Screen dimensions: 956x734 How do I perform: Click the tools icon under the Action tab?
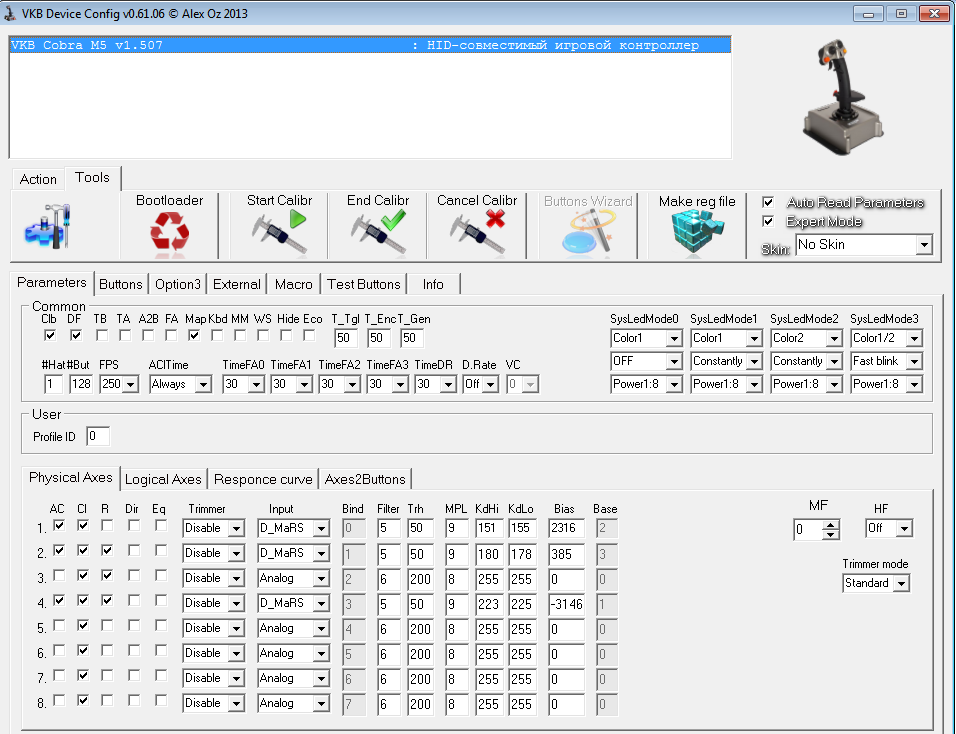click(47, 227)
